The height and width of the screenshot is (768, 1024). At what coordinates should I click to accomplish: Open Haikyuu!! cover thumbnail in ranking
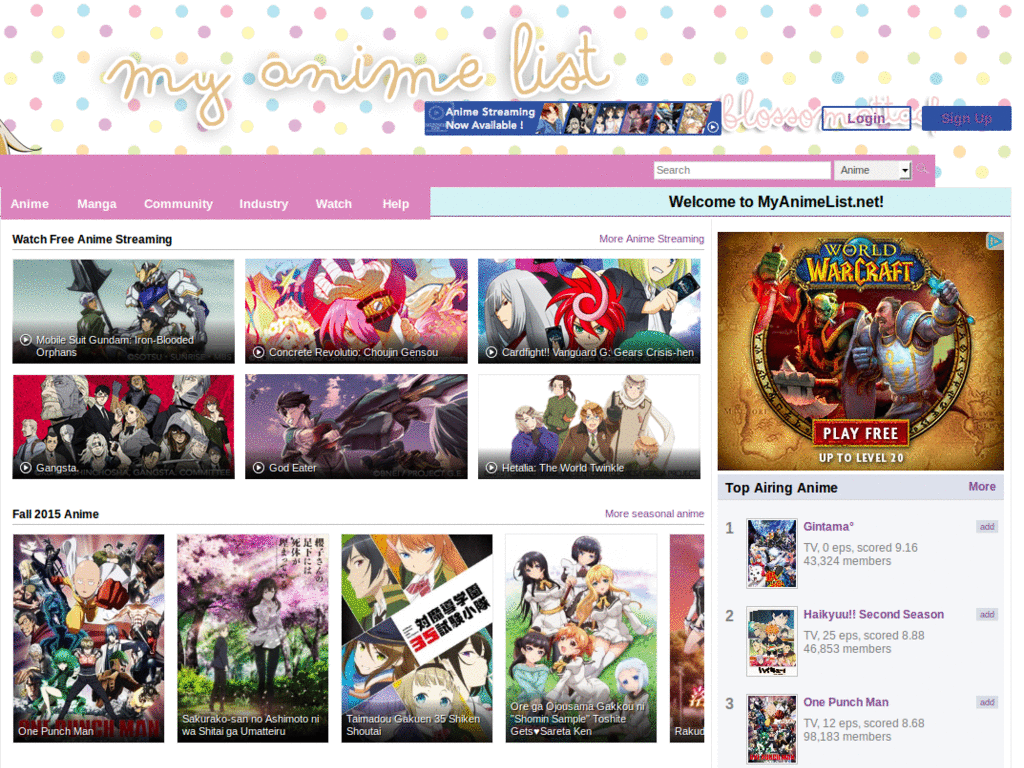pyautogui.click(x=771, y=641)
